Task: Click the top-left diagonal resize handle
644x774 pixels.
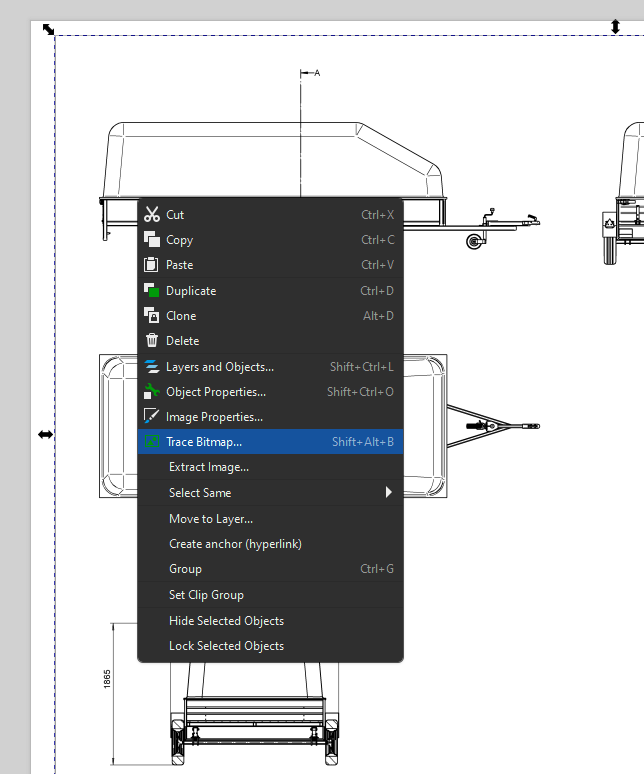Action: click(x=48, y=29)
